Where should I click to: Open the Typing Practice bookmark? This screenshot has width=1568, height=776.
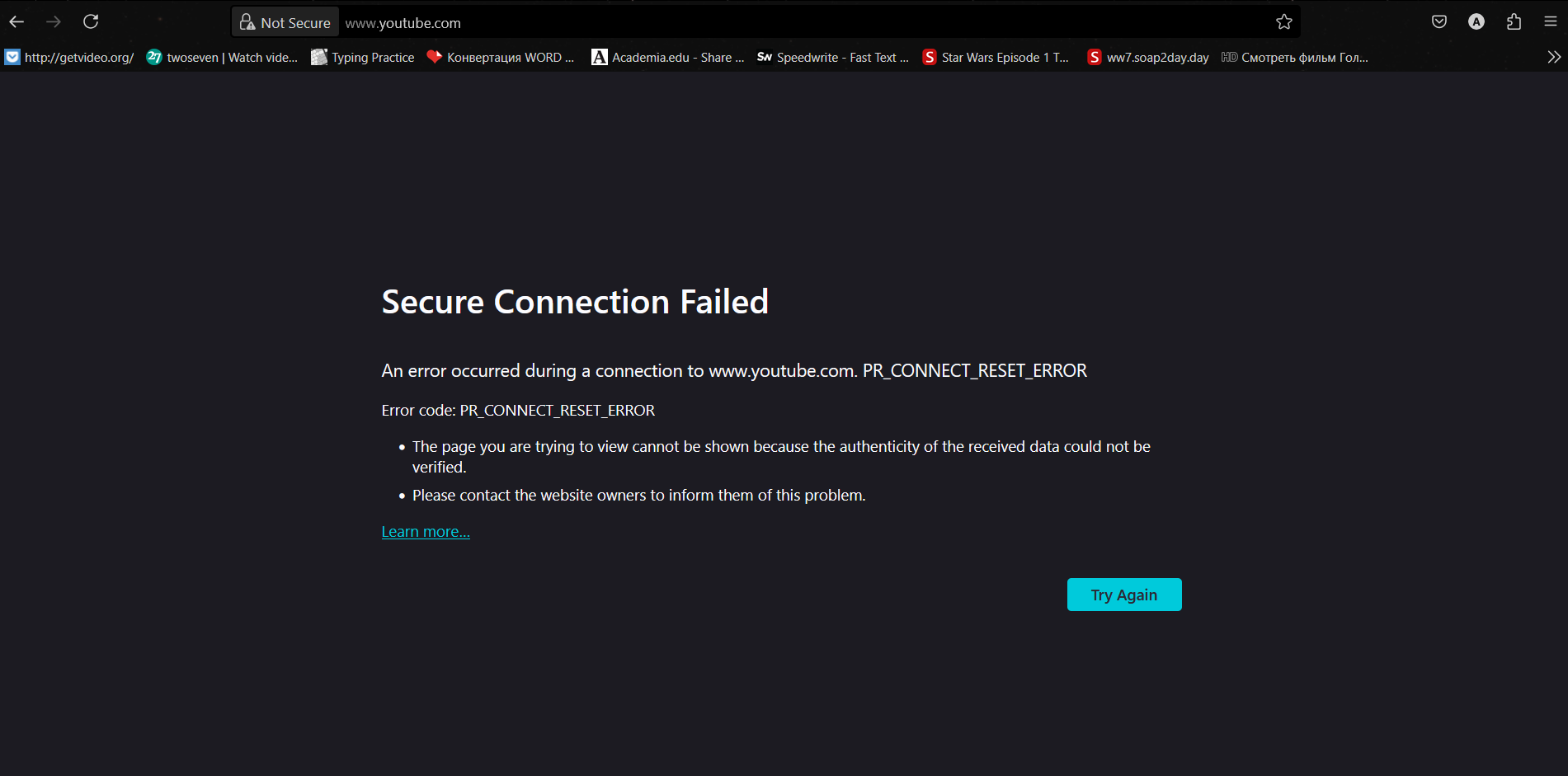click(x=363, y=57)
